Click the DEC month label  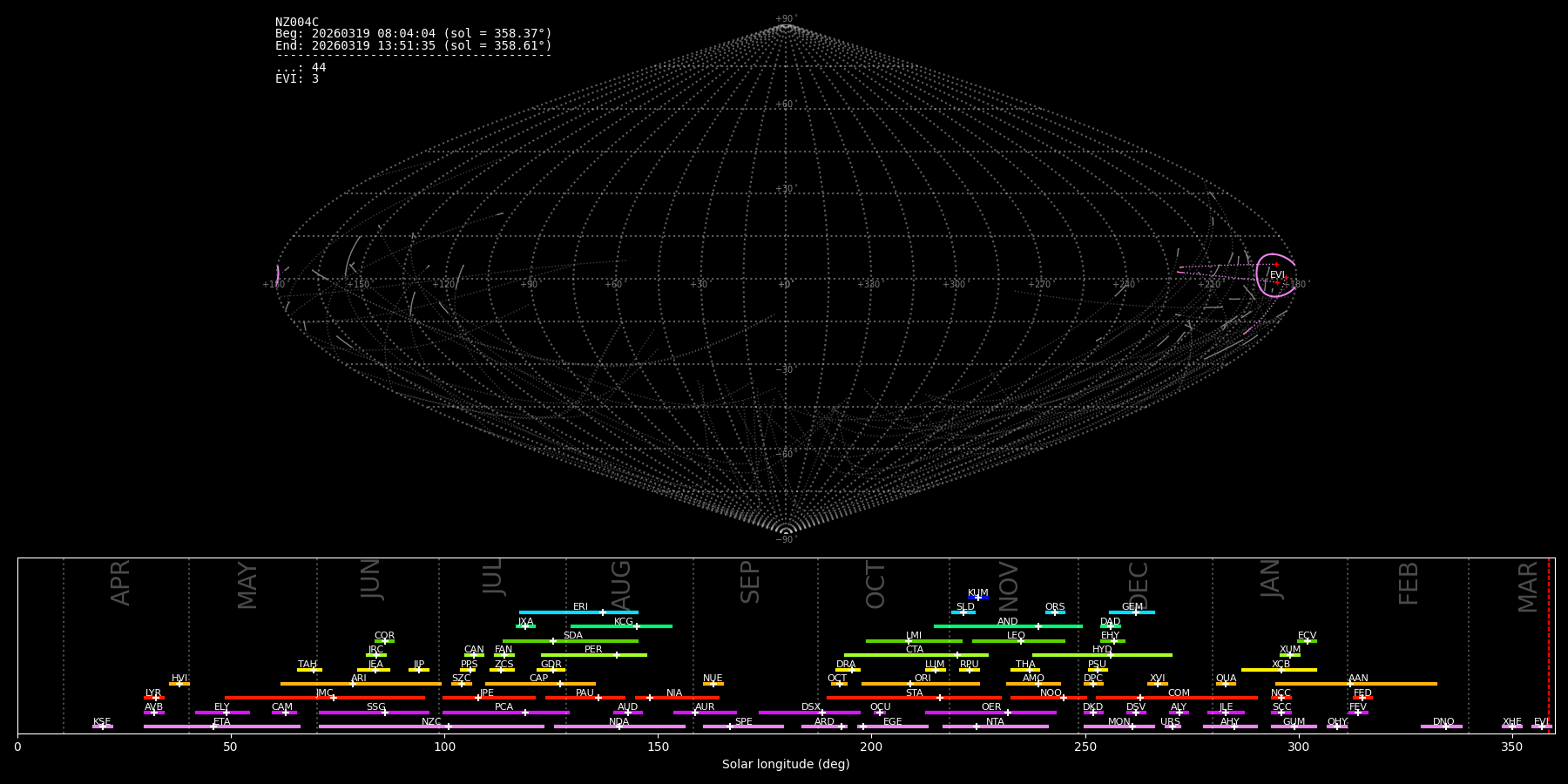coord(1139,584)
